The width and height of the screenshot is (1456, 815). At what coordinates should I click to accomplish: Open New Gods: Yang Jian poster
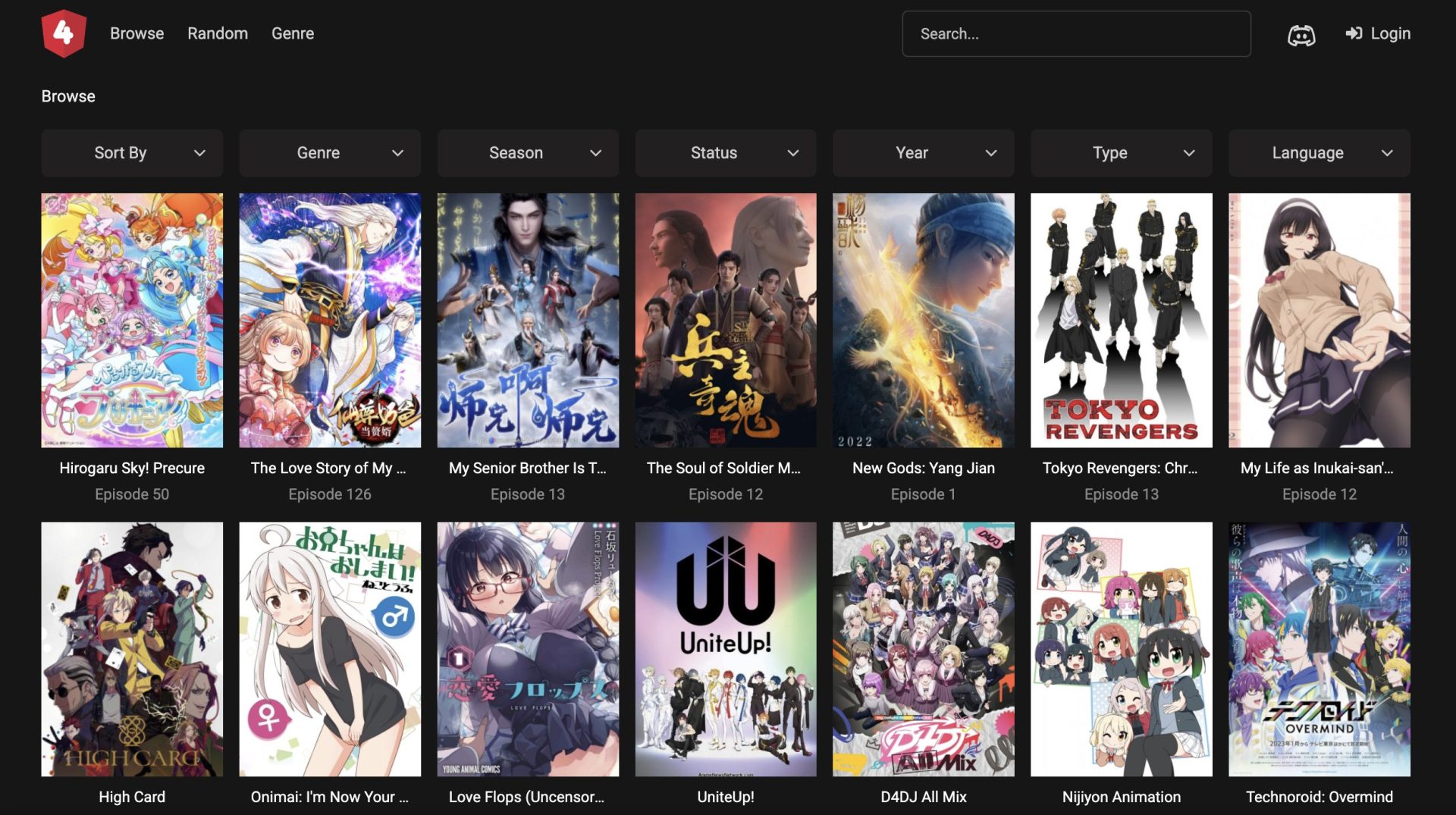[x=924, y=320]
